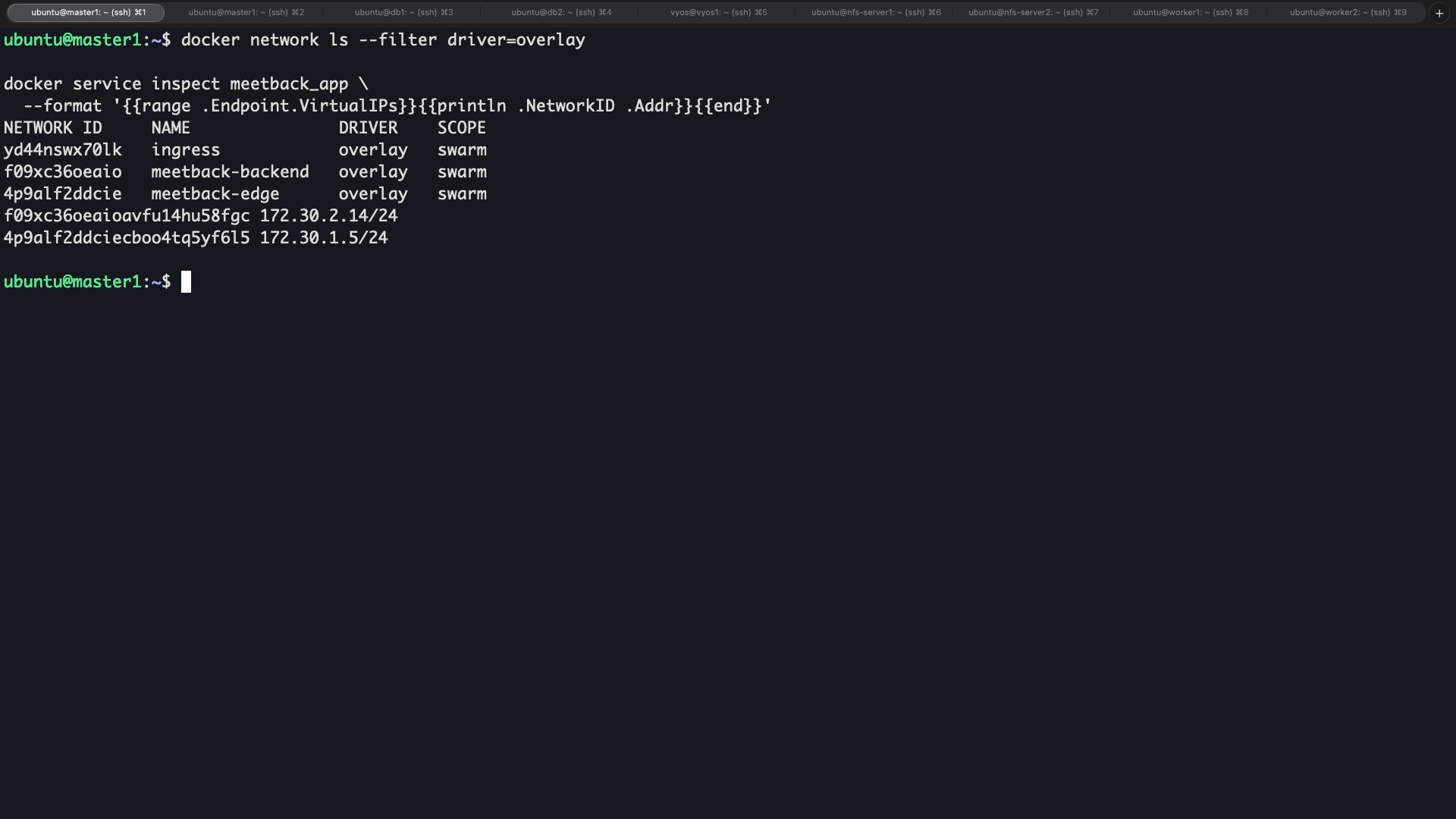Click the DRIVER column header text
The height and width of the screenshot is (819, 1456).
[368, 128]
